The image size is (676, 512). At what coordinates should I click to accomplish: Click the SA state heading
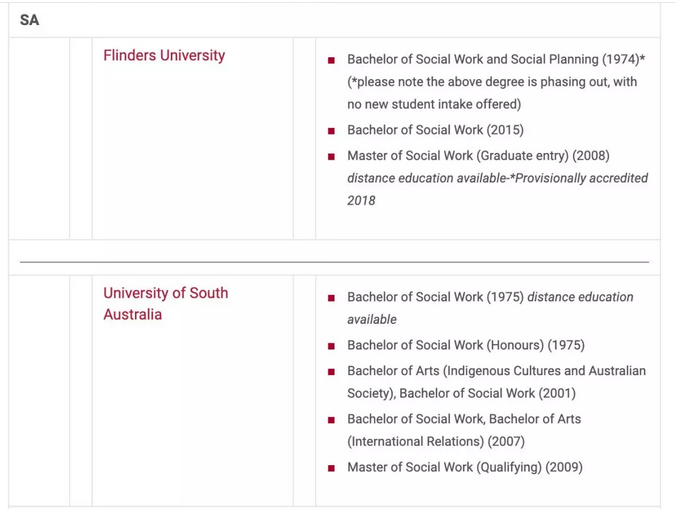pyautogui.click(x=30, y=20)
